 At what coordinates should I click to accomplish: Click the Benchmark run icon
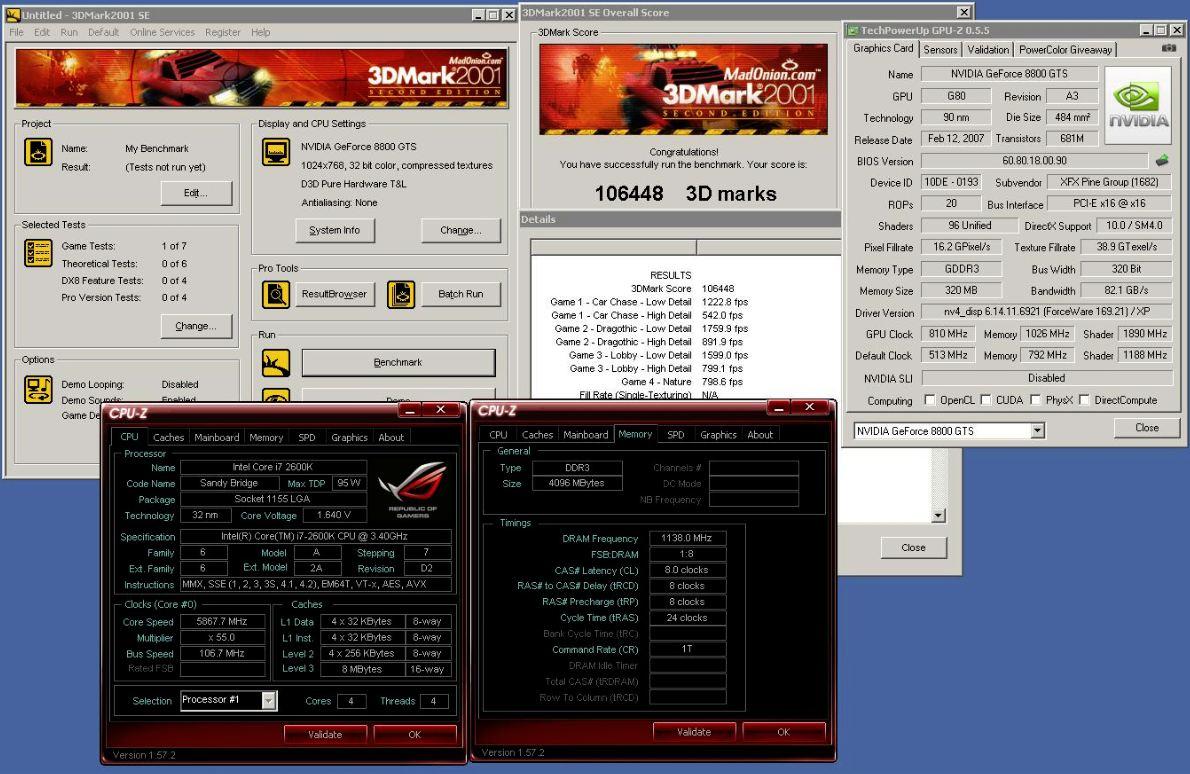pos(276,363)
